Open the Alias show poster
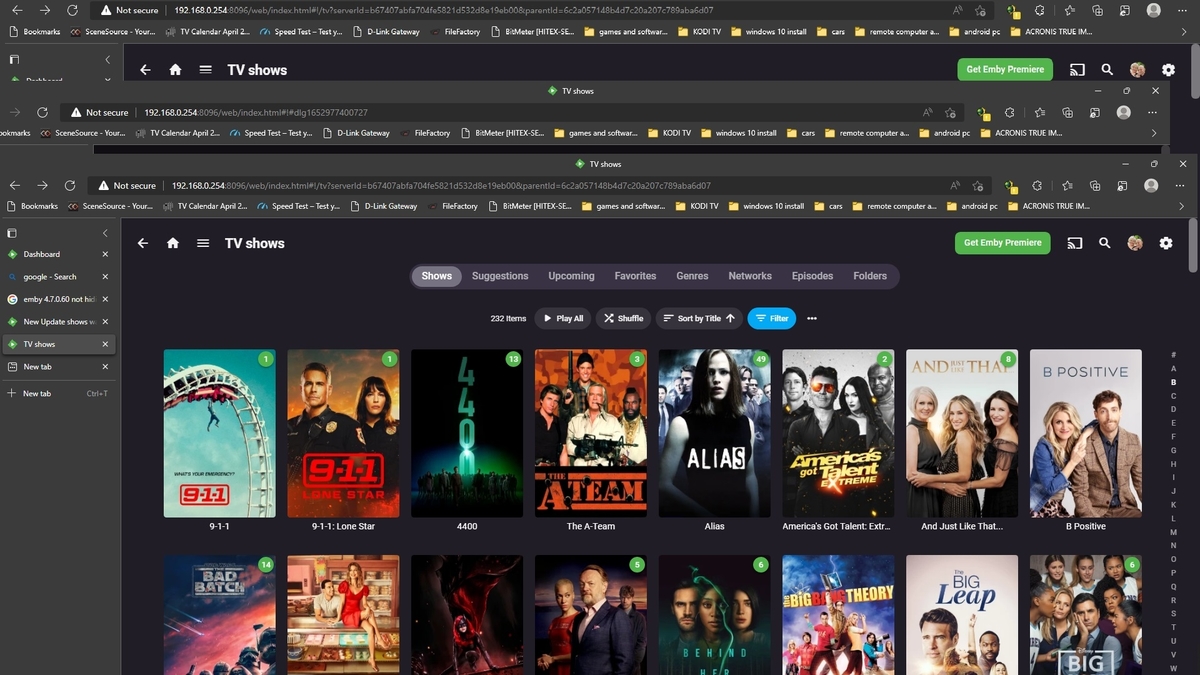The width and height of the screenshot is (1200, 675). [x=715, y=433]
